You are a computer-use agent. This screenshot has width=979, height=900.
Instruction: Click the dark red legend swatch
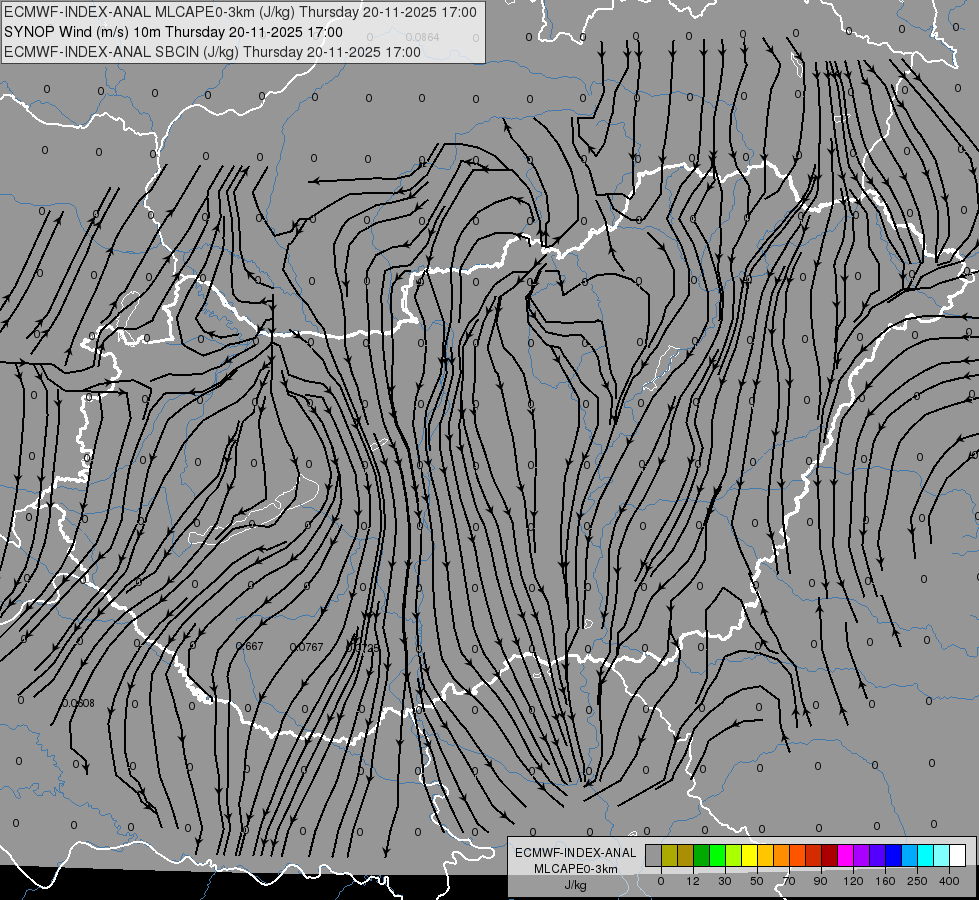click(x=830, y=855)
